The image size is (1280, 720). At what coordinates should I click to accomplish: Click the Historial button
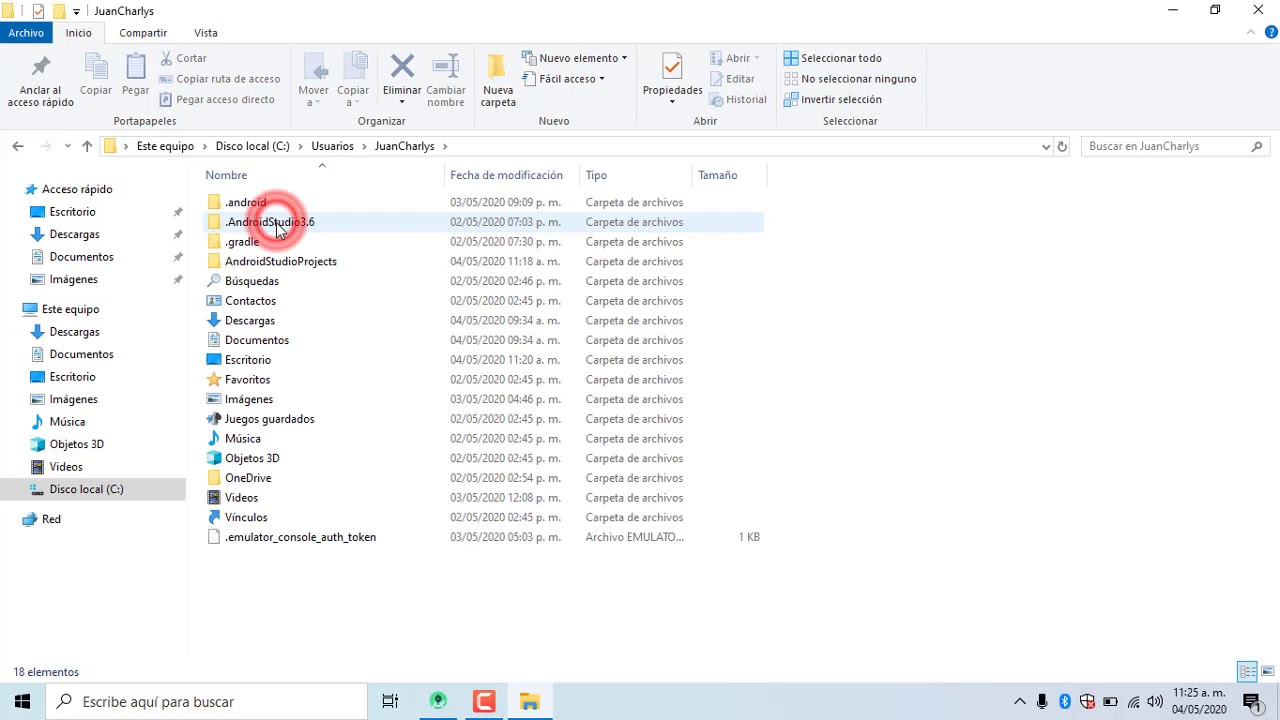point(738,100)
